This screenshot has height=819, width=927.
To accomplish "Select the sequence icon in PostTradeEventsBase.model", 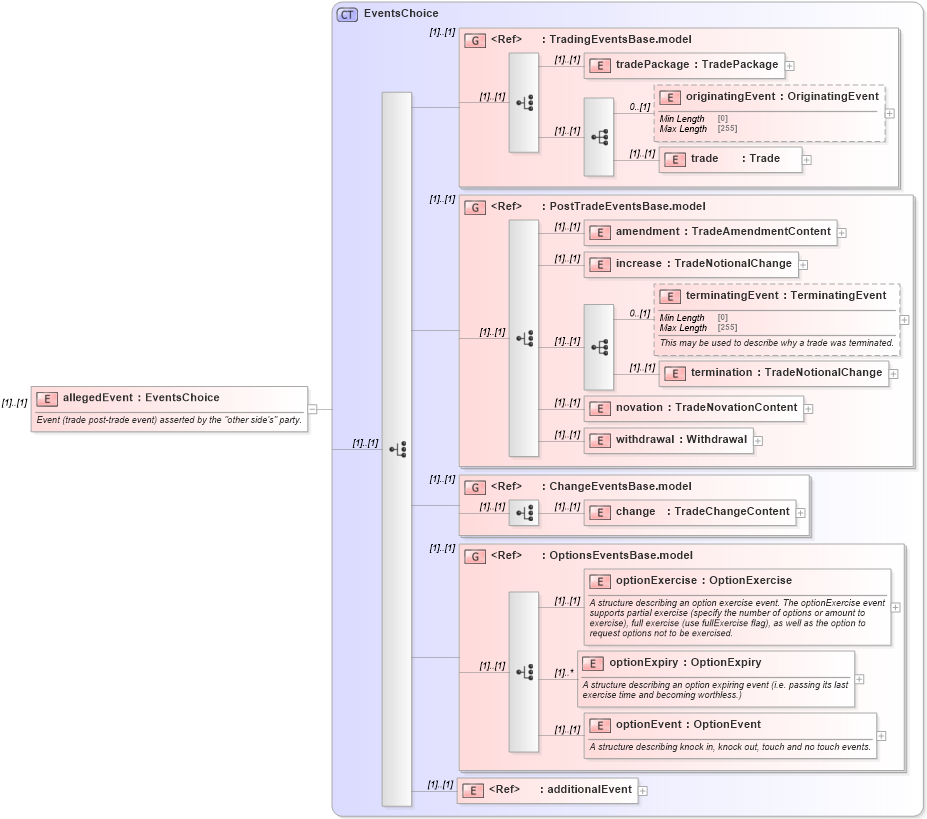I will (523, 337).
